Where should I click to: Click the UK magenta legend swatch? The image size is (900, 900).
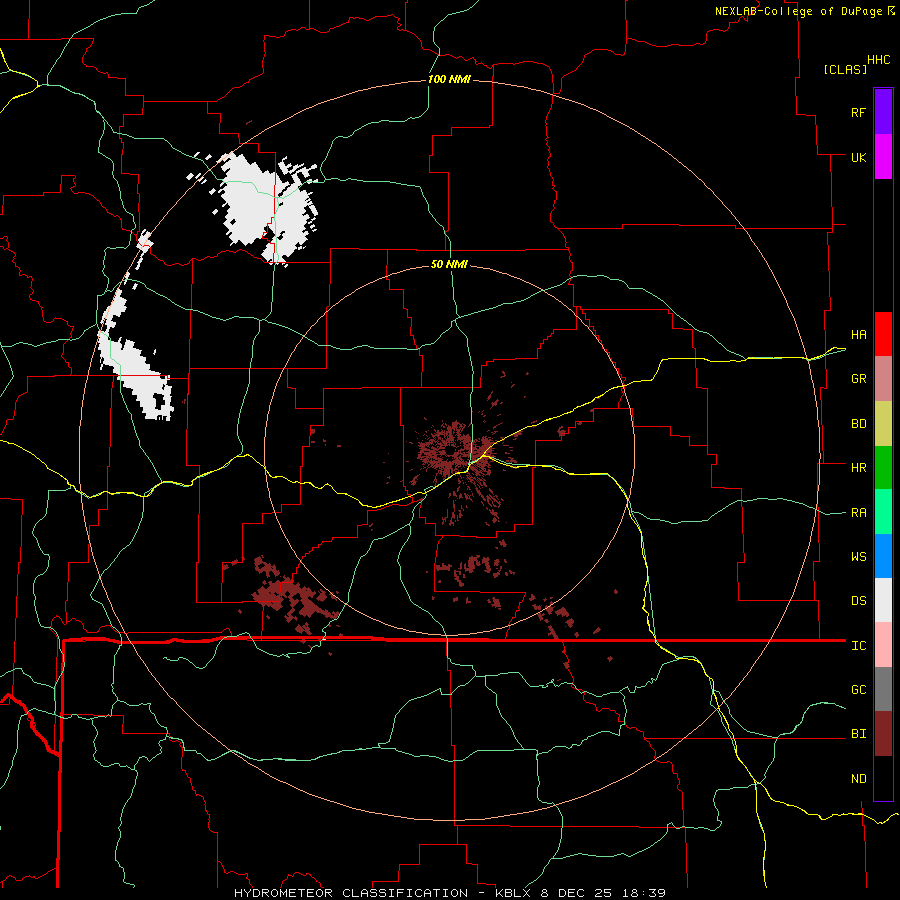coord(883,157)
